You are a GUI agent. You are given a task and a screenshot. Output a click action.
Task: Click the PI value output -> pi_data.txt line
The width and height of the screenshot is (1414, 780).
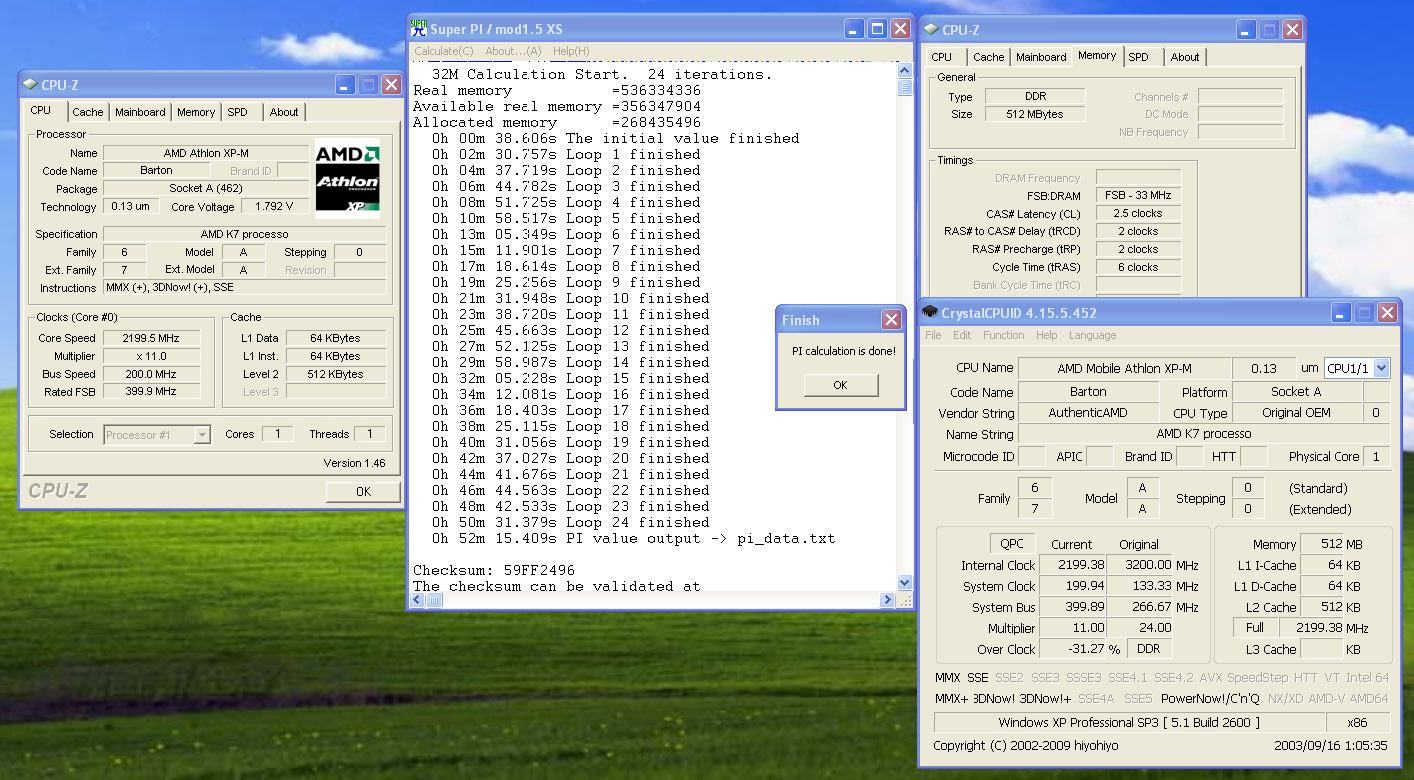tap(633, 539)
